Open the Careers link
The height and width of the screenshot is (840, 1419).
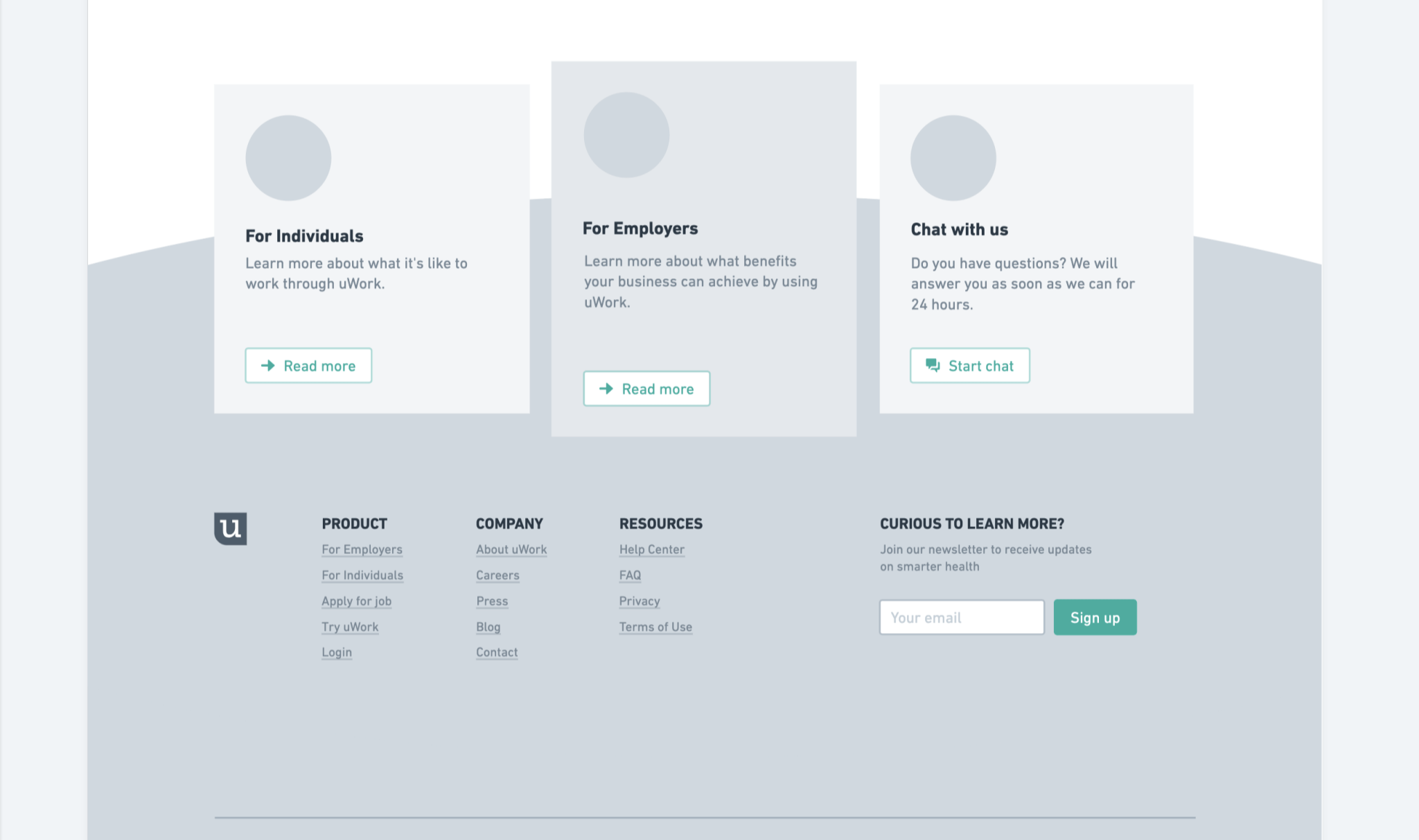(x=497, y=575)
